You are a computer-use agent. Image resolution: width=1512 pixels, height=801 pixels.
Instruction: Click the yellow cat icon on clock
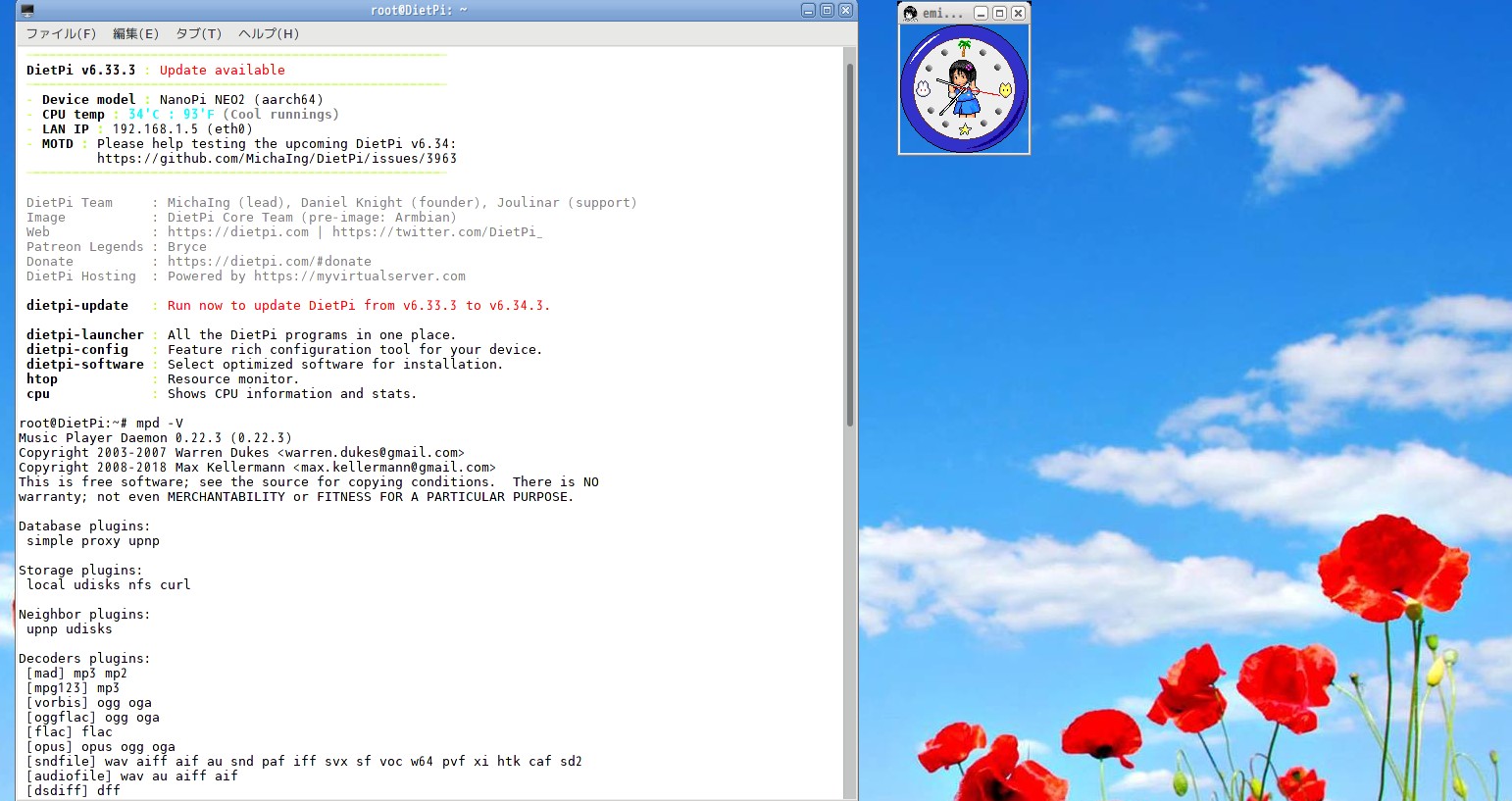click(1005, 90)
